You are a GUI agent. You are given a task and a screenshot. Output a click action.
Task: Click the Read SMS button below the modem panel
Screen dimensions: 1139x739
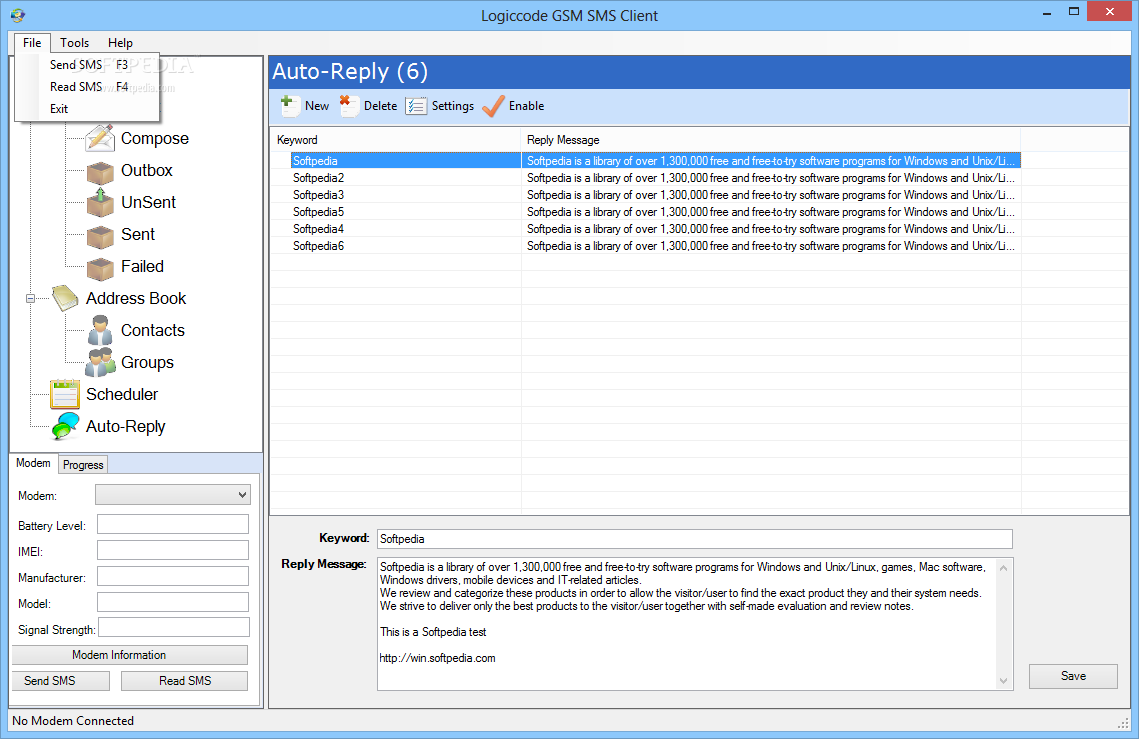tap(185, 681)
